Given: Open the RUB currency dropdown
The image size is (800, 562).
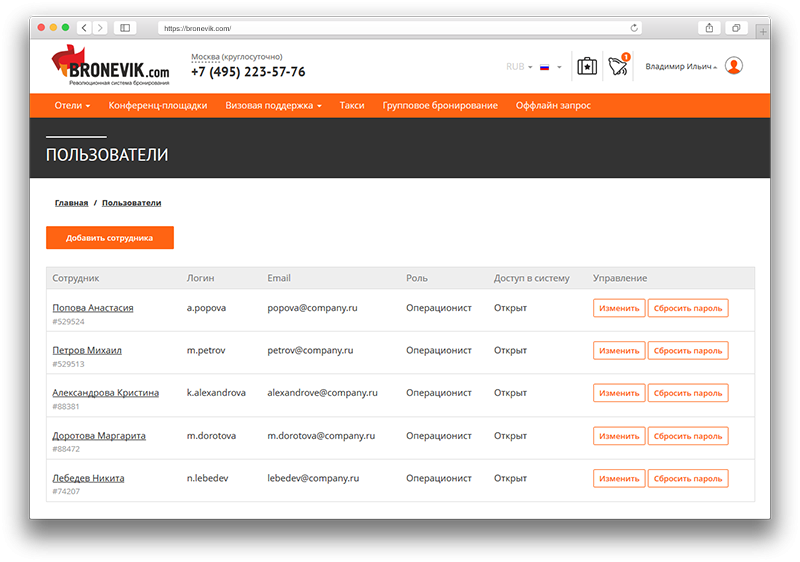Looking at the screenshot, I should (519, 67).
